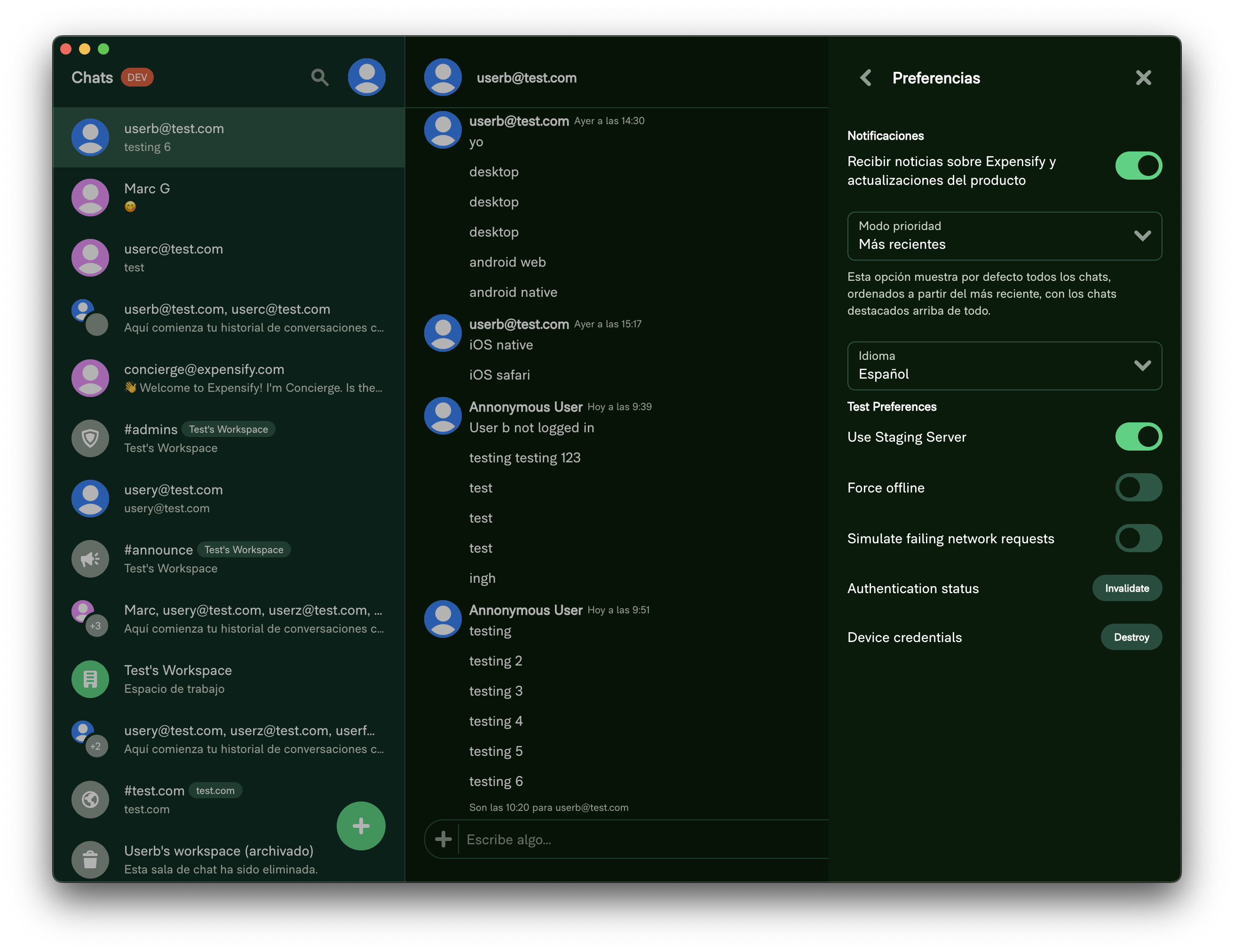Click the search magnifier icon
The image size is (1234, 952).
[x=320, y=78]
